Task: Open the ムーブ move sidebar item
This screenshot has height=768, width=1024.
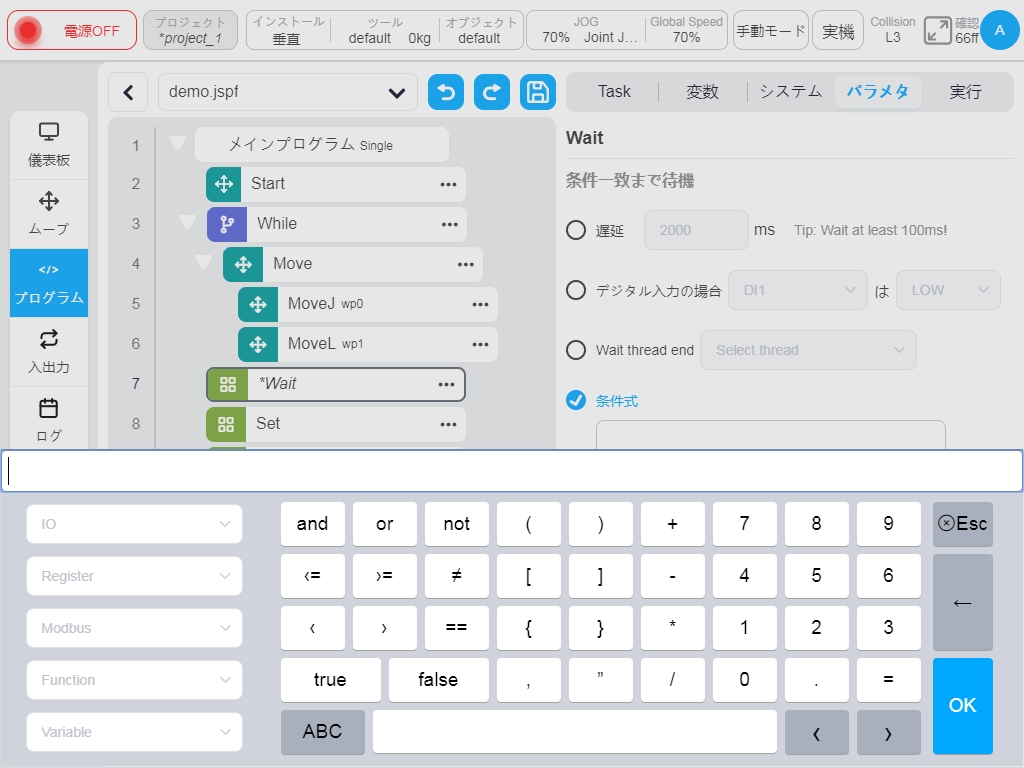Action: click(49, 214)
